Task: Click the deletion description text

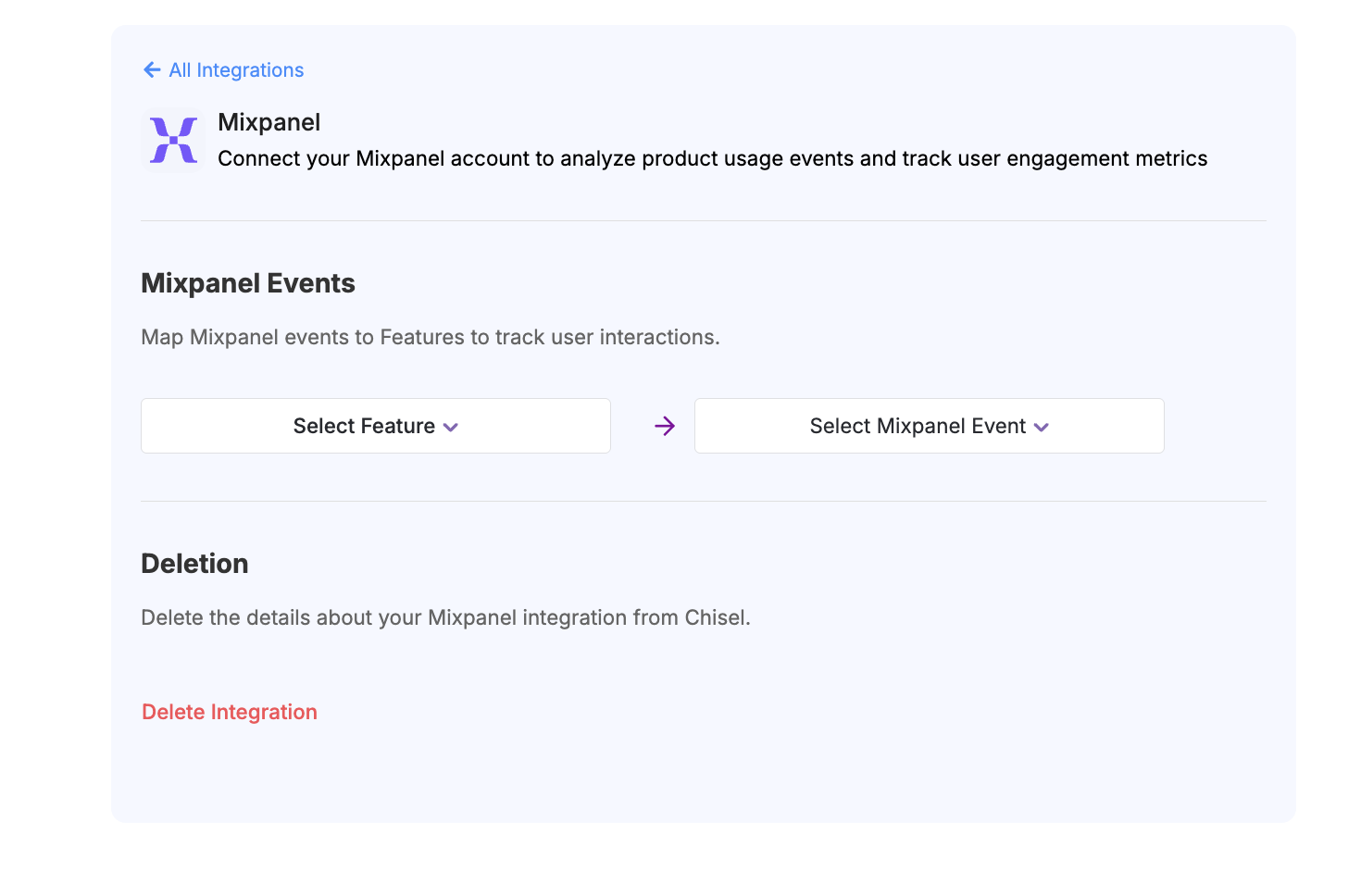Action: tap(445, 617)
